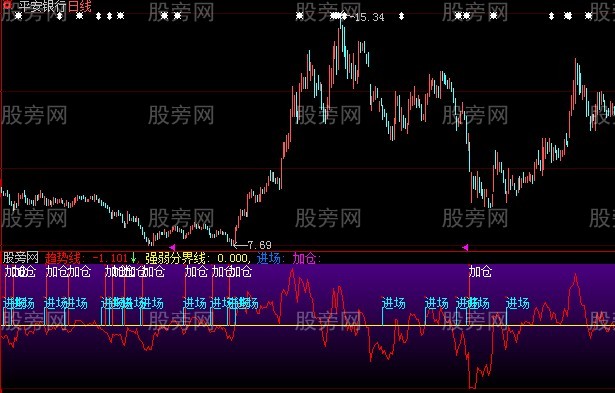This screenshot has height=393, width=615.
Task: Click the green down arrow after -1.101
Action: [x=133, y=258]
